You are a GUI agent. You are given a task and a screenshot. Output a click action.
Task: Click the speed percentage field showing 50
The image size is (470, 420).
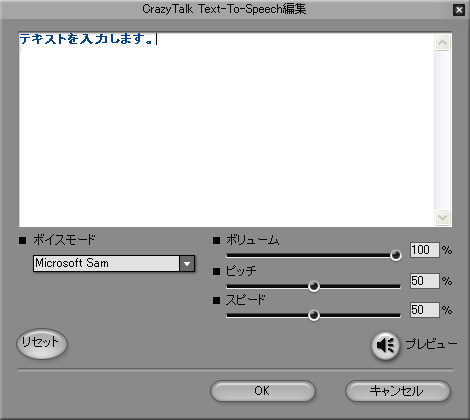pos(425,310)
